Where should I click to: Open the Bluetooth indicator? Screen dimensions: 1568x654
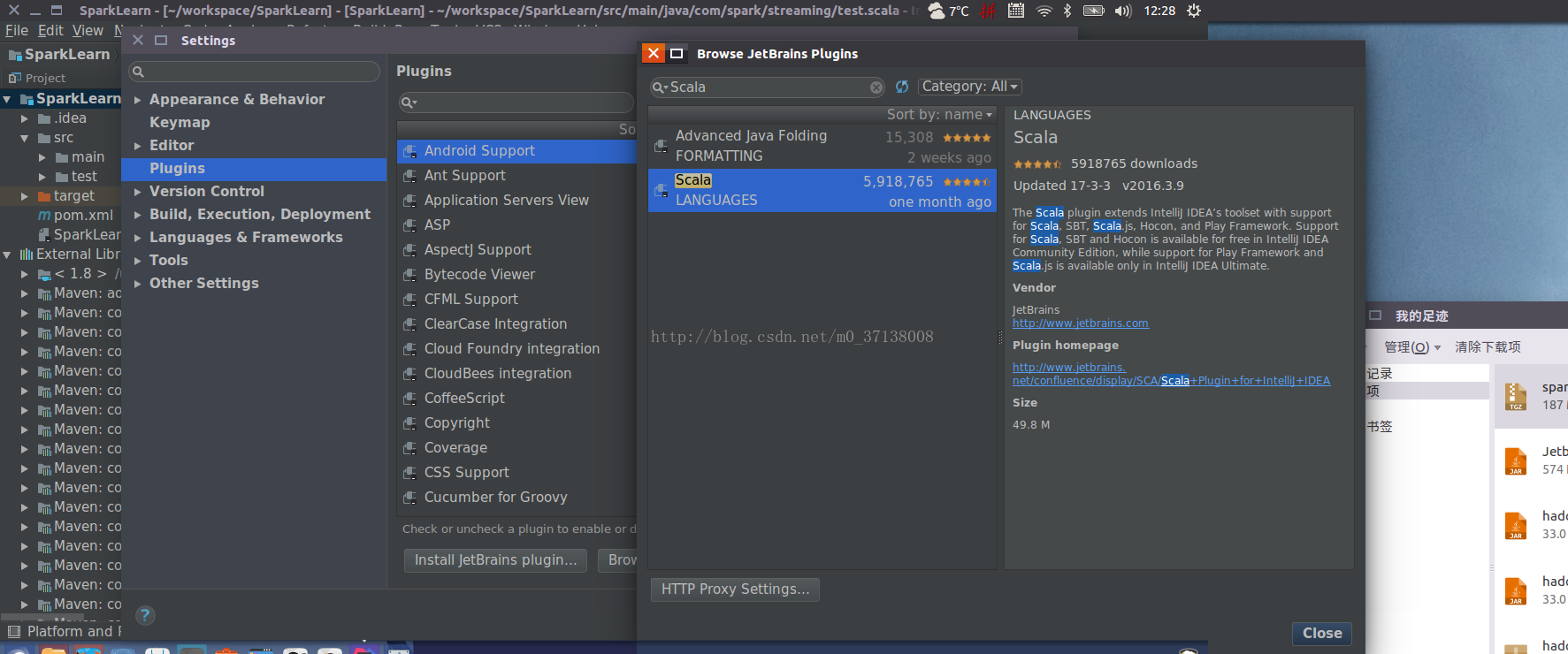pyautogui.click(x=1067, y=11)
